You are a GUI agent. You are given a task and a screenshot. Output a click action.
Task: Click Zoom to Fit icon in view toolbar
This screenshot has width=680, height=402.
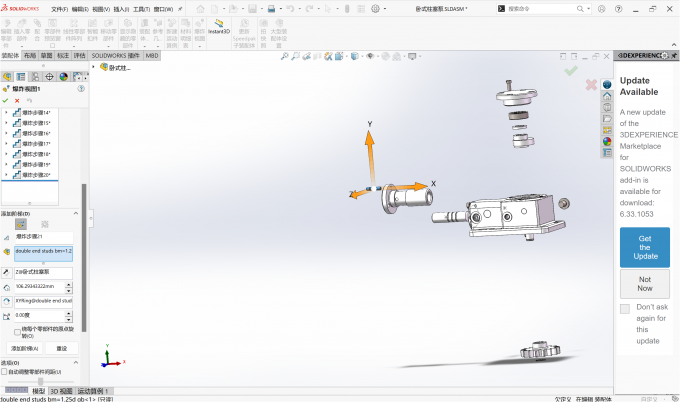click(284, 56)
